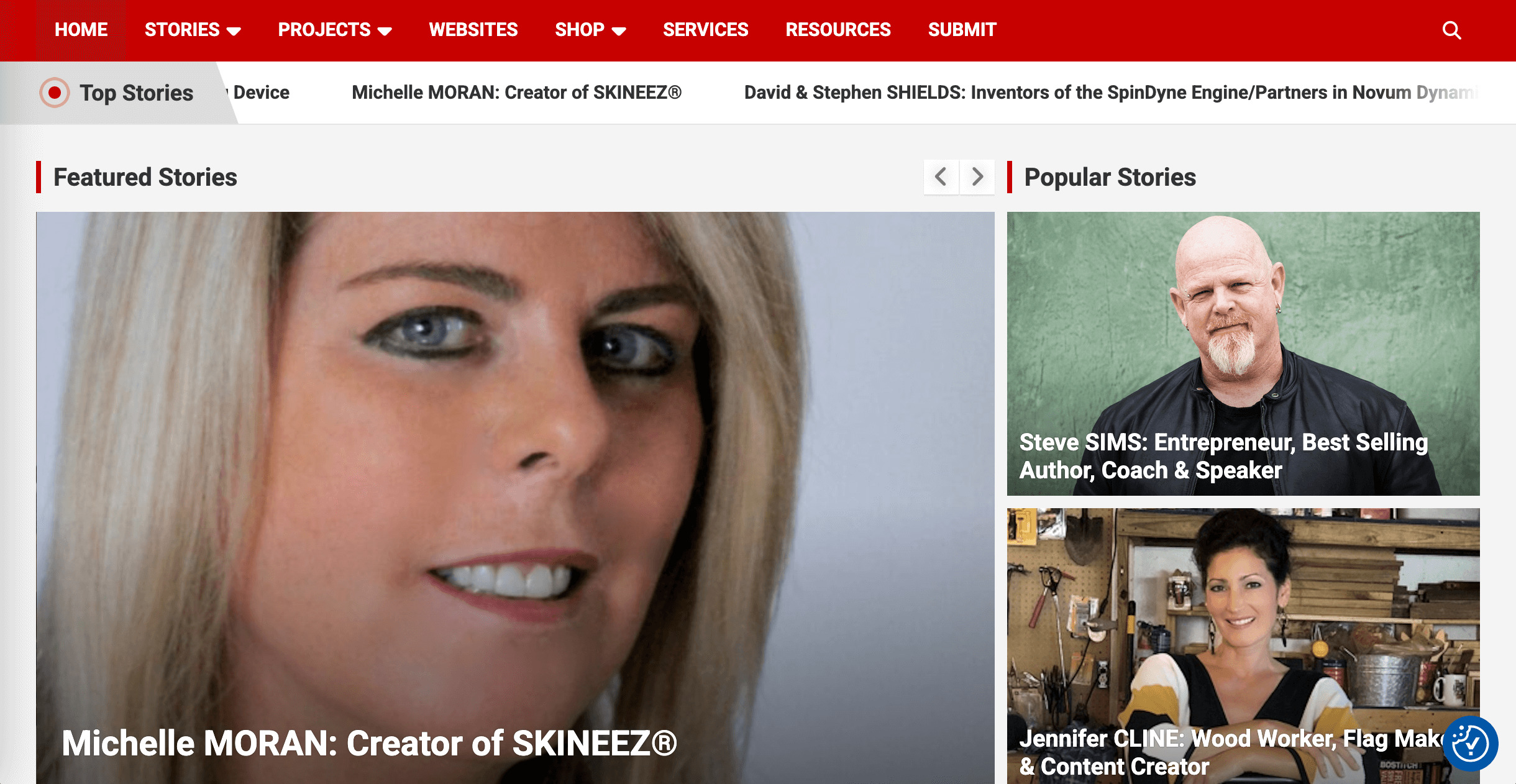Go to previous featured story arrow

(941, 177)
